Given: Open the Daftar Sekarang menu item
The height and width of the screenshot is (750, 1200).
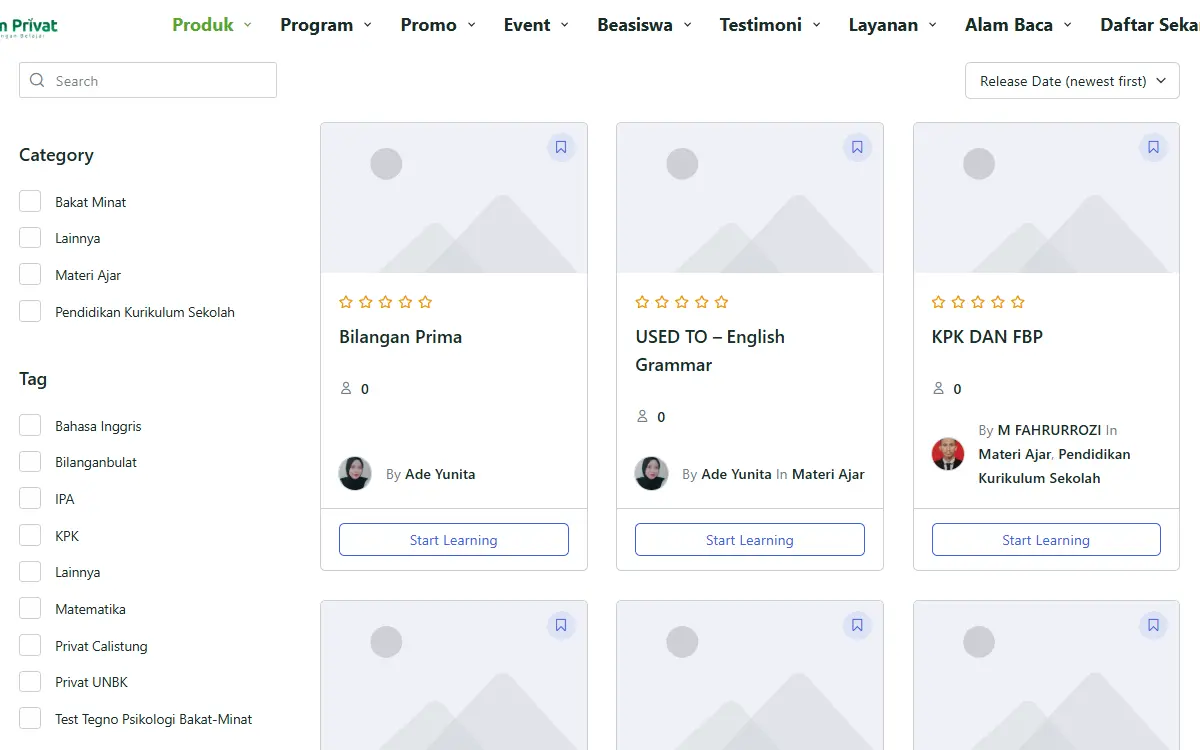Looking at the screenshot, I should coord(1150,25).
